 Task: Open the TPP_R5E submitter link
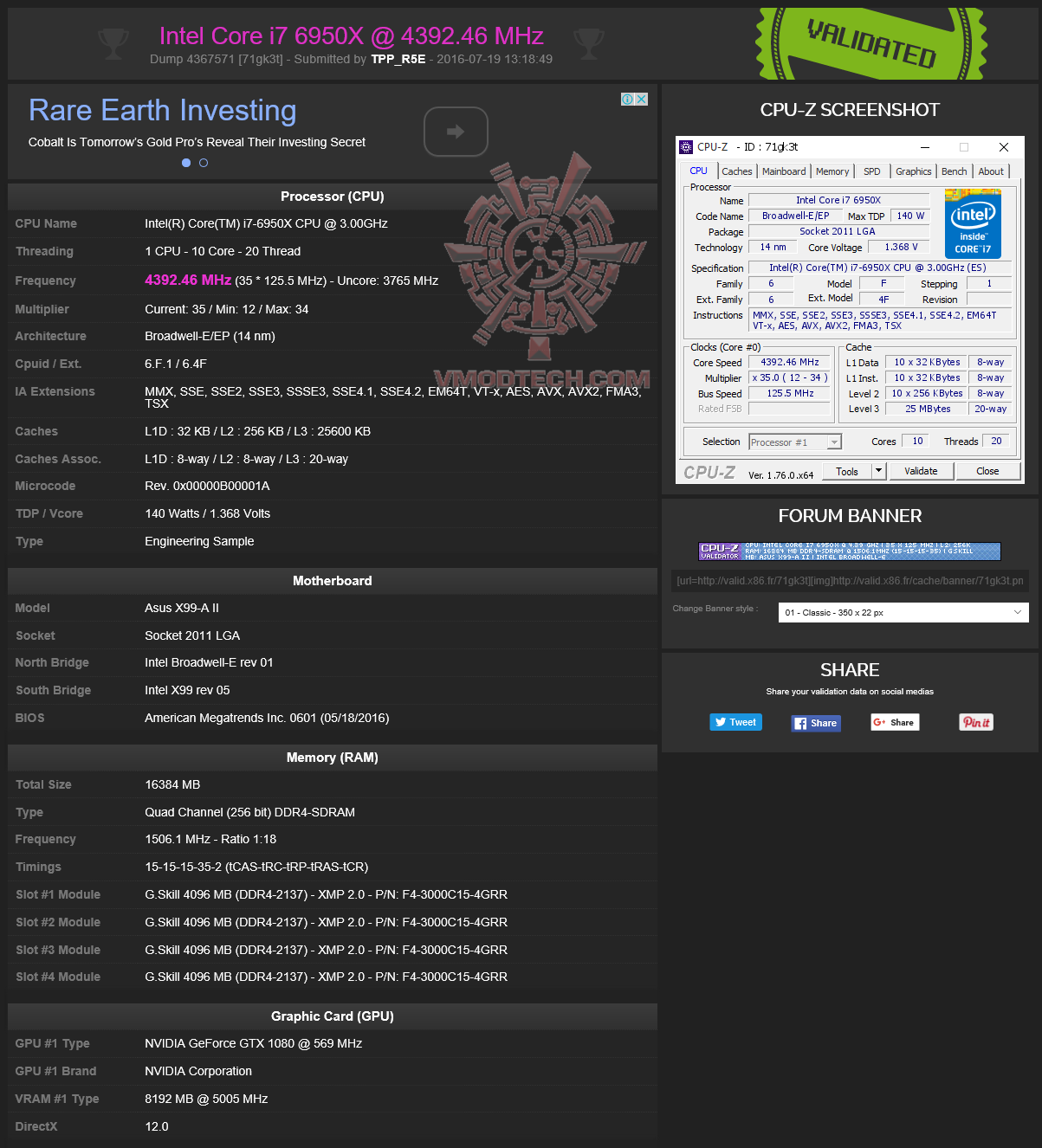(398, 59)
